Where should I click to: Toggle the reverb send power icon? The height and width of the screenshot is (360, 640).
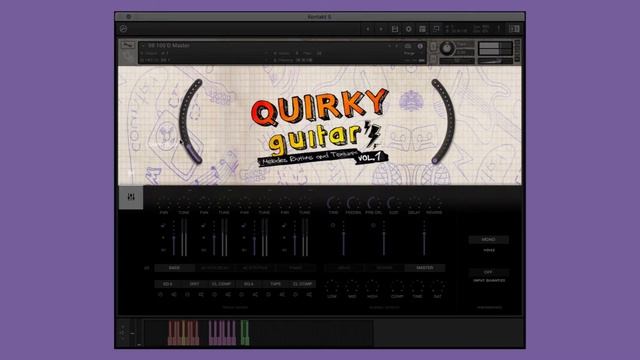pos(373,225)
